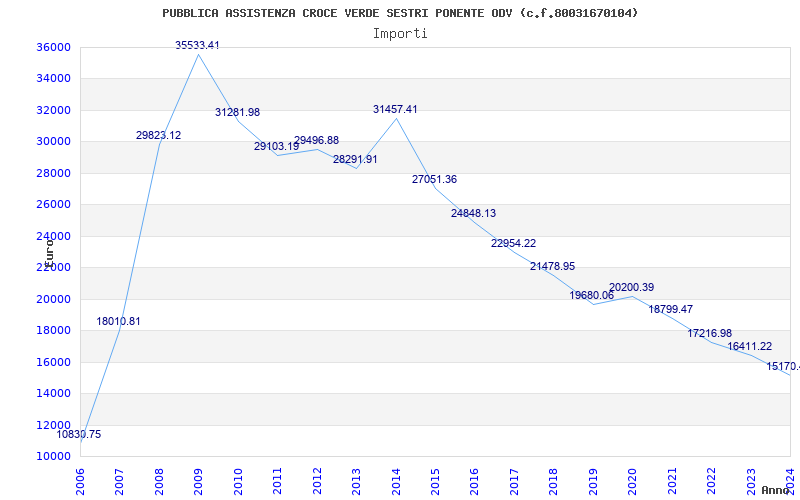Select the 16411.22 data label
Image resolution: width=800 pixels, height=500 pixels.
point(749,347)
